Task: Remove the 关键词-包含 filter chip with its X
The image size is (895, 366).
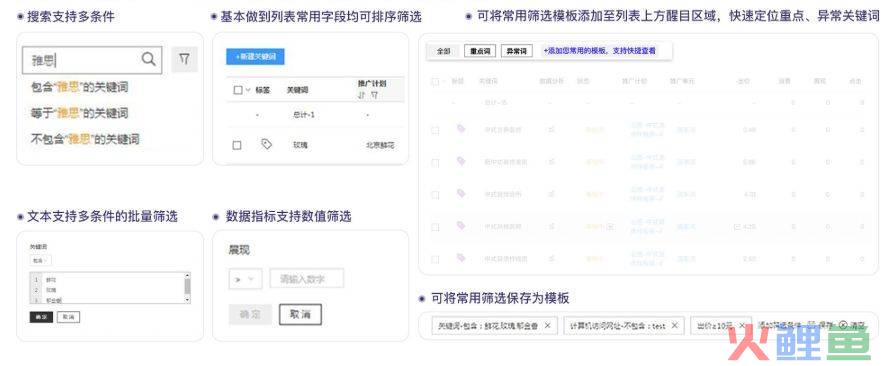Action: pyautogui.click(x=547, y=325)
